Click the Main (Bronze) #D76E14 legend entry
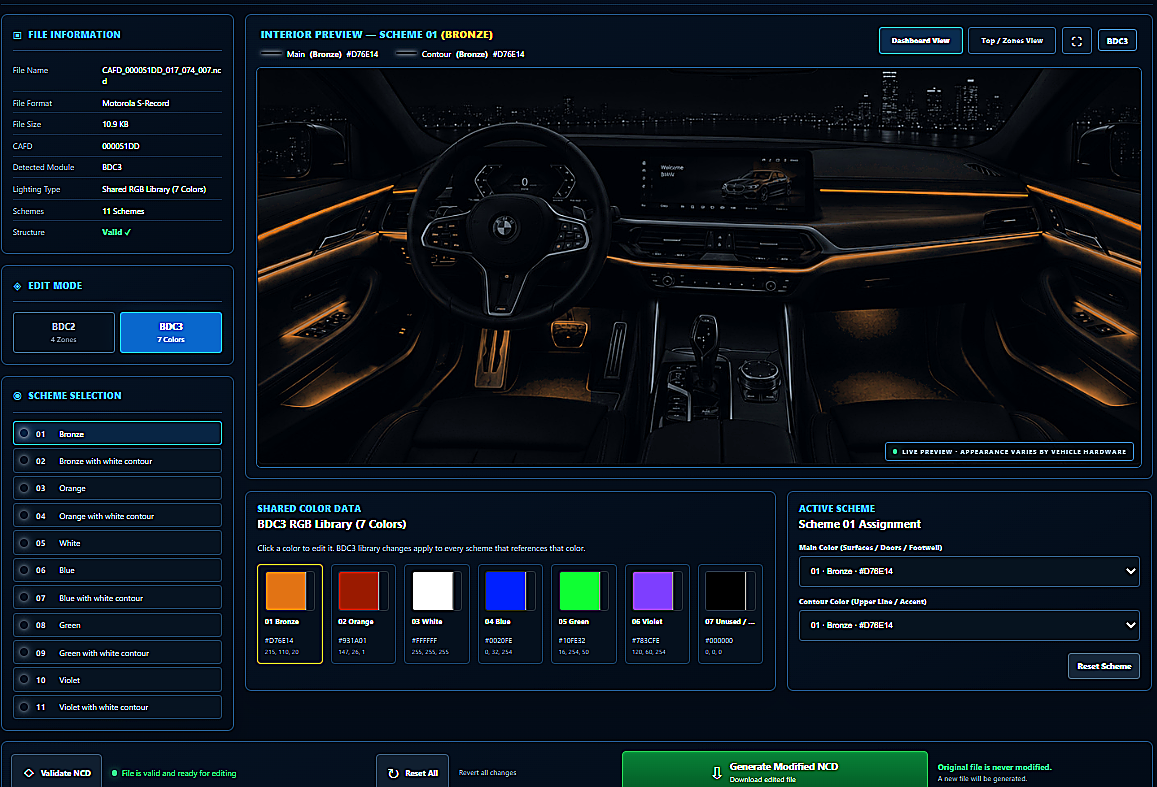The height and width of the screenshot is (787, 1157). (320, 54)
